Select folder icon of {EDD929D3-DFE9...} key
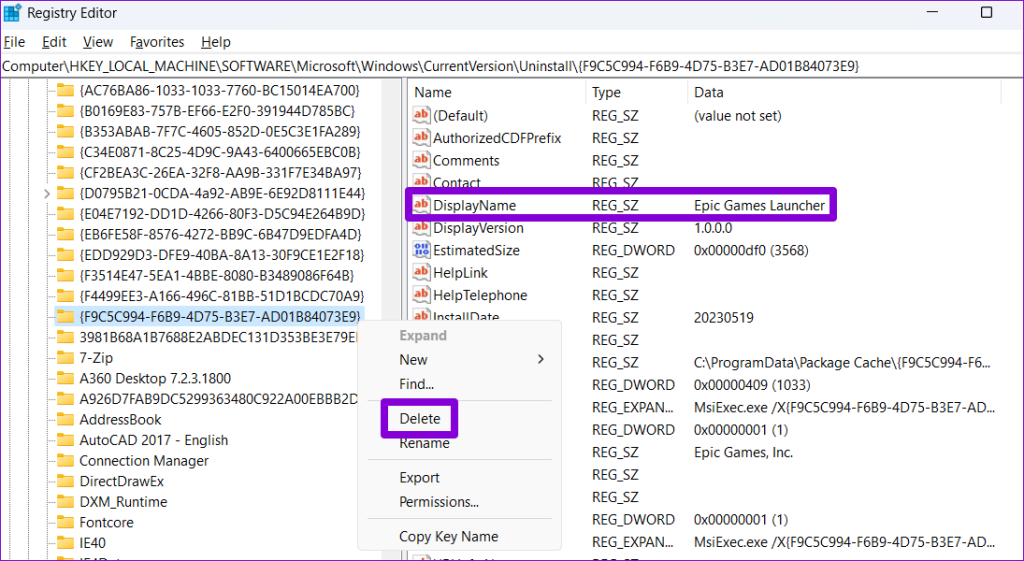1024x561 pixels. coord(65,255)
